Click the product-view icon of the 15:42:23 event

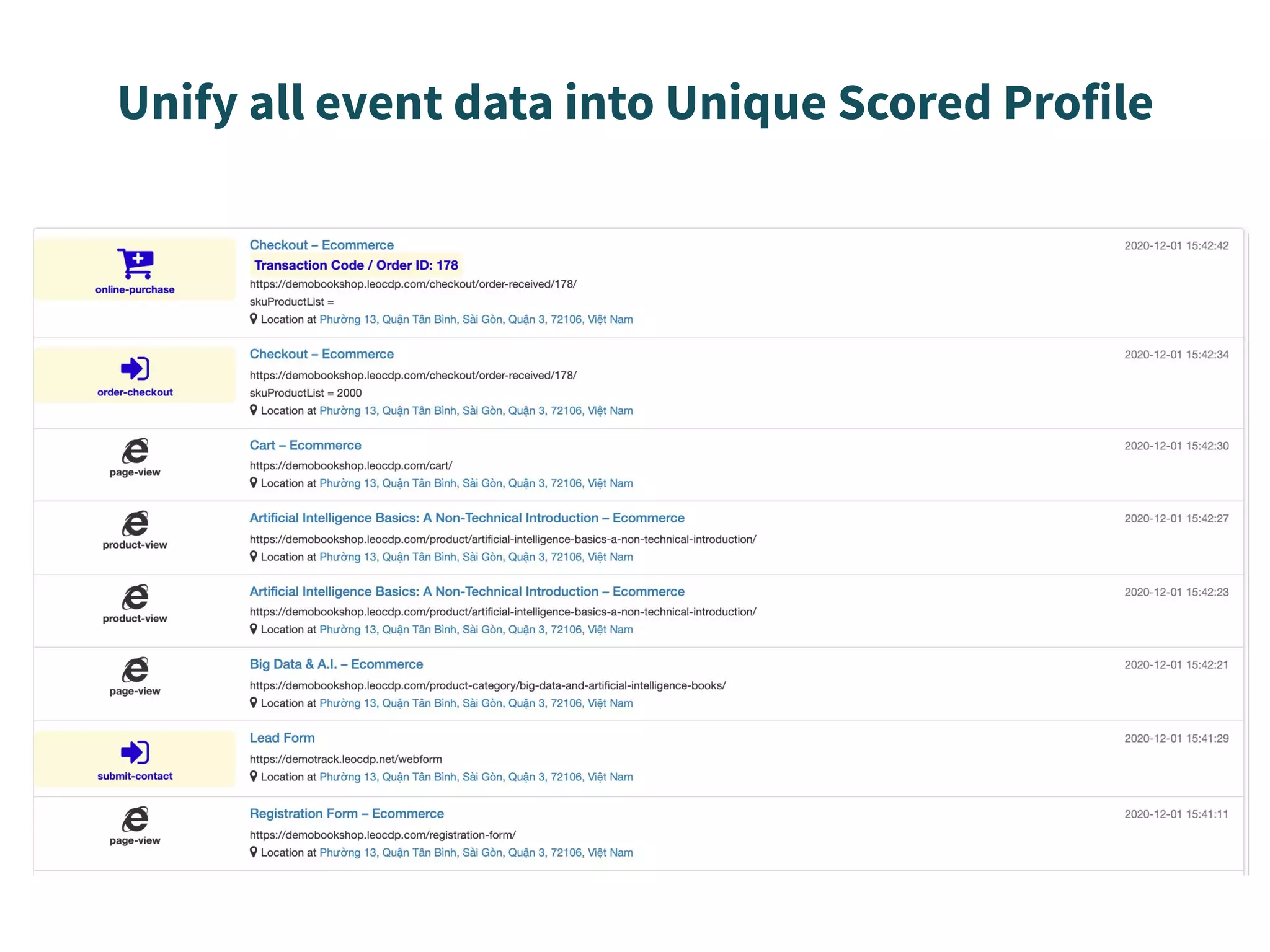(x=135, y=597)
